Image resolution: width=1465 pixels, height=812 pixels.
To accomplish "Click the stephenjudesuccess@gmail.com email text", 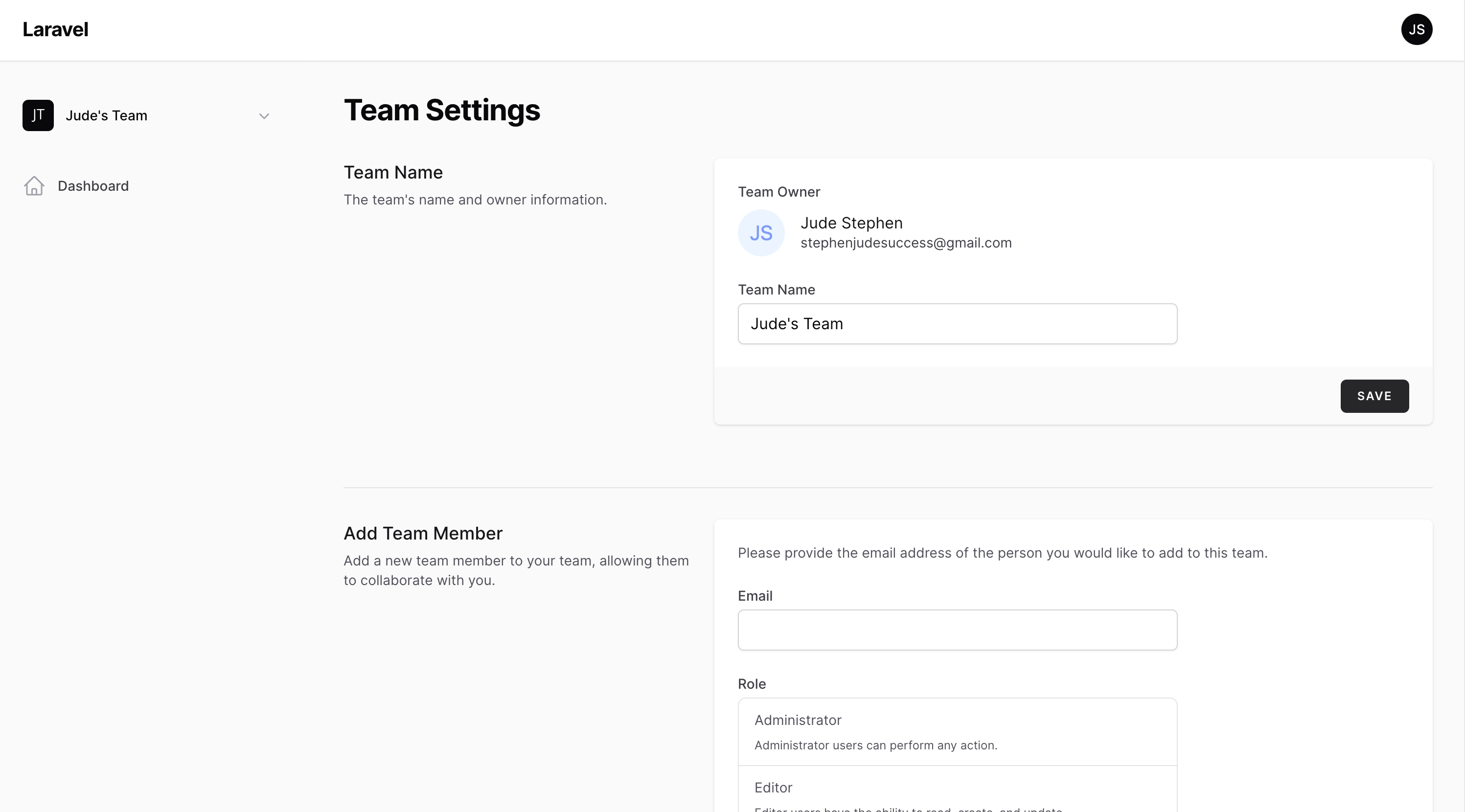I will [906, 243].
